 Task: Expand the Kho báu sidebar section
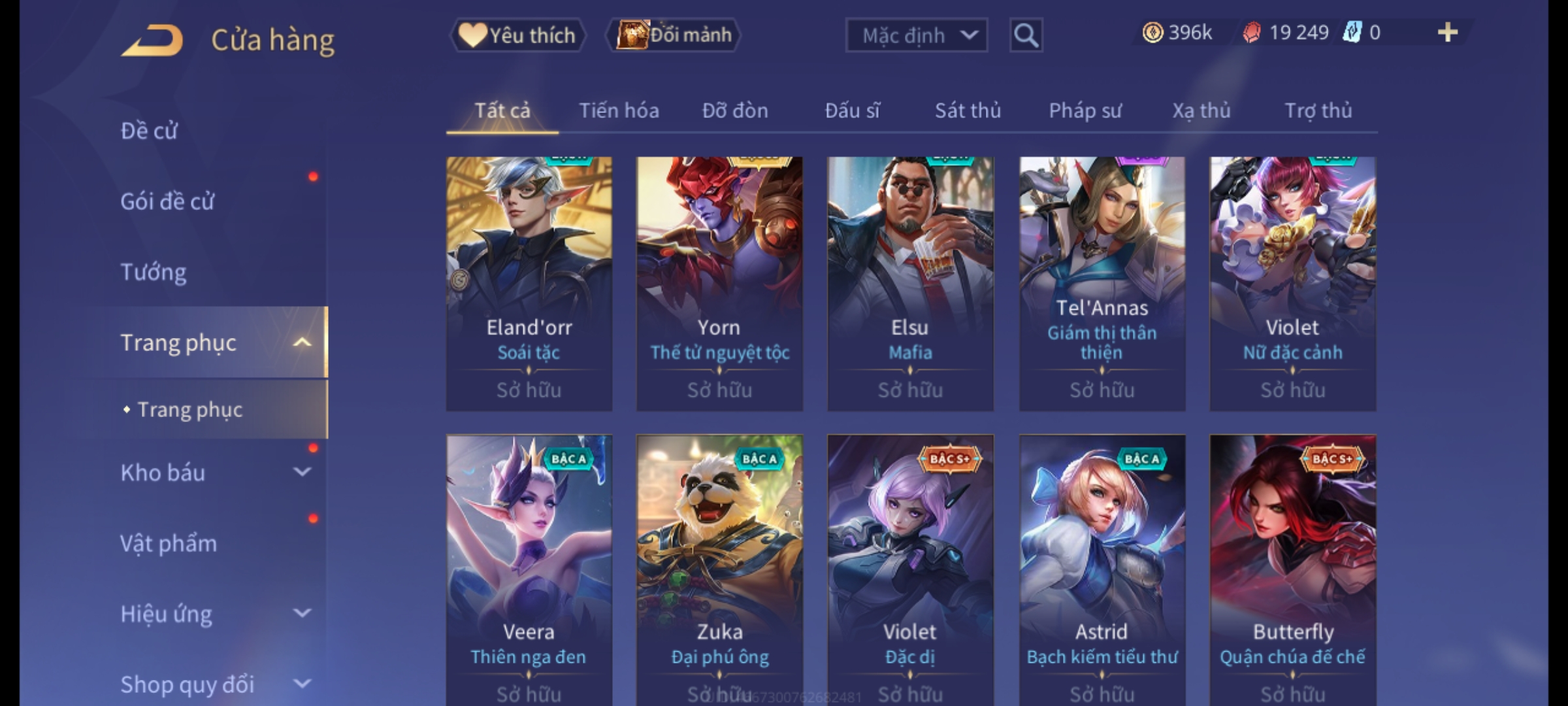pyautogui.click(x=302, y=472)
